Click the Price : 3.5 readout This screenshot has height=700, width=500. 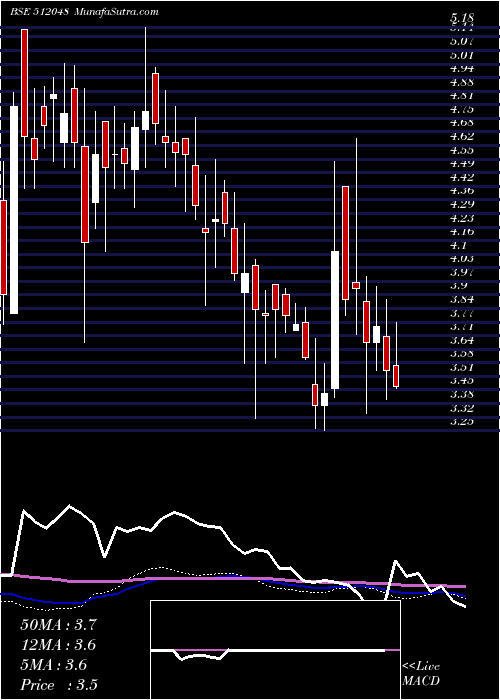[x=59, y=685]
